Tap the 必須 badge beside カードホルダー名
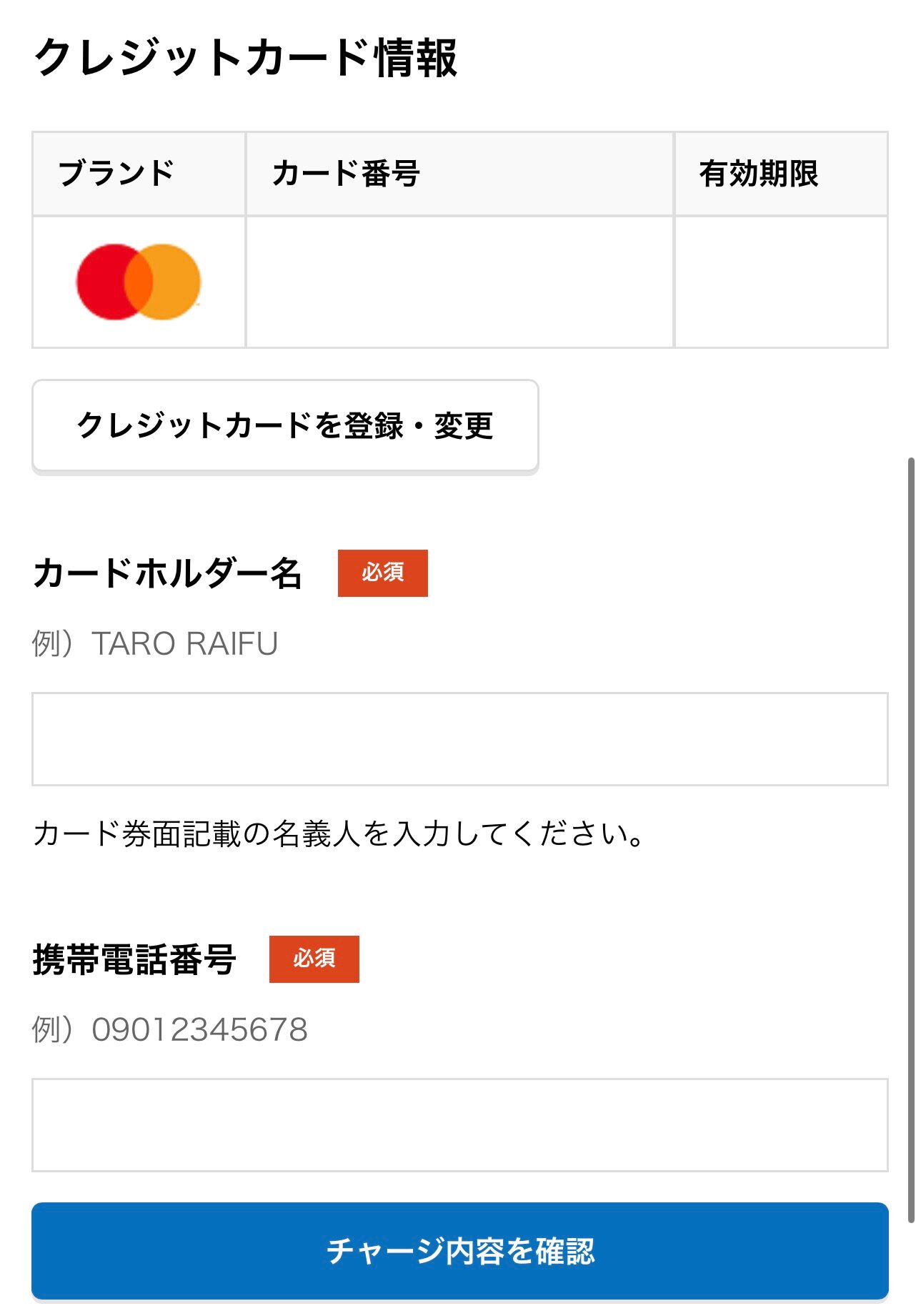Image resolution: width=921 pixels, height=1316 pixels. 382,573
